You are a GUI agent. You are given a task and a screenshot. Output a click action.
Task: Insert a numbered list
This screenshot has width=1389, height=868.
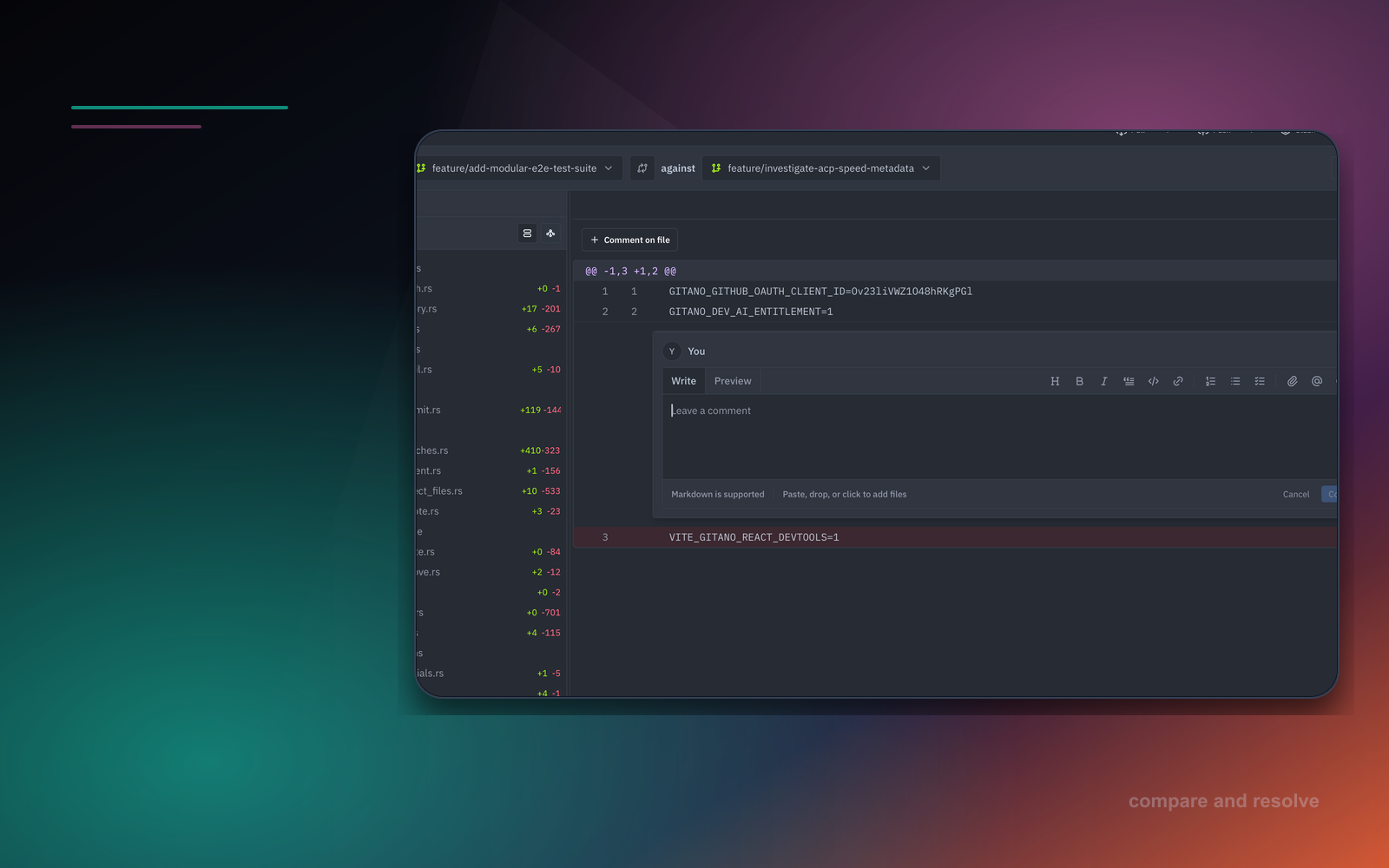pos(1210,381)
